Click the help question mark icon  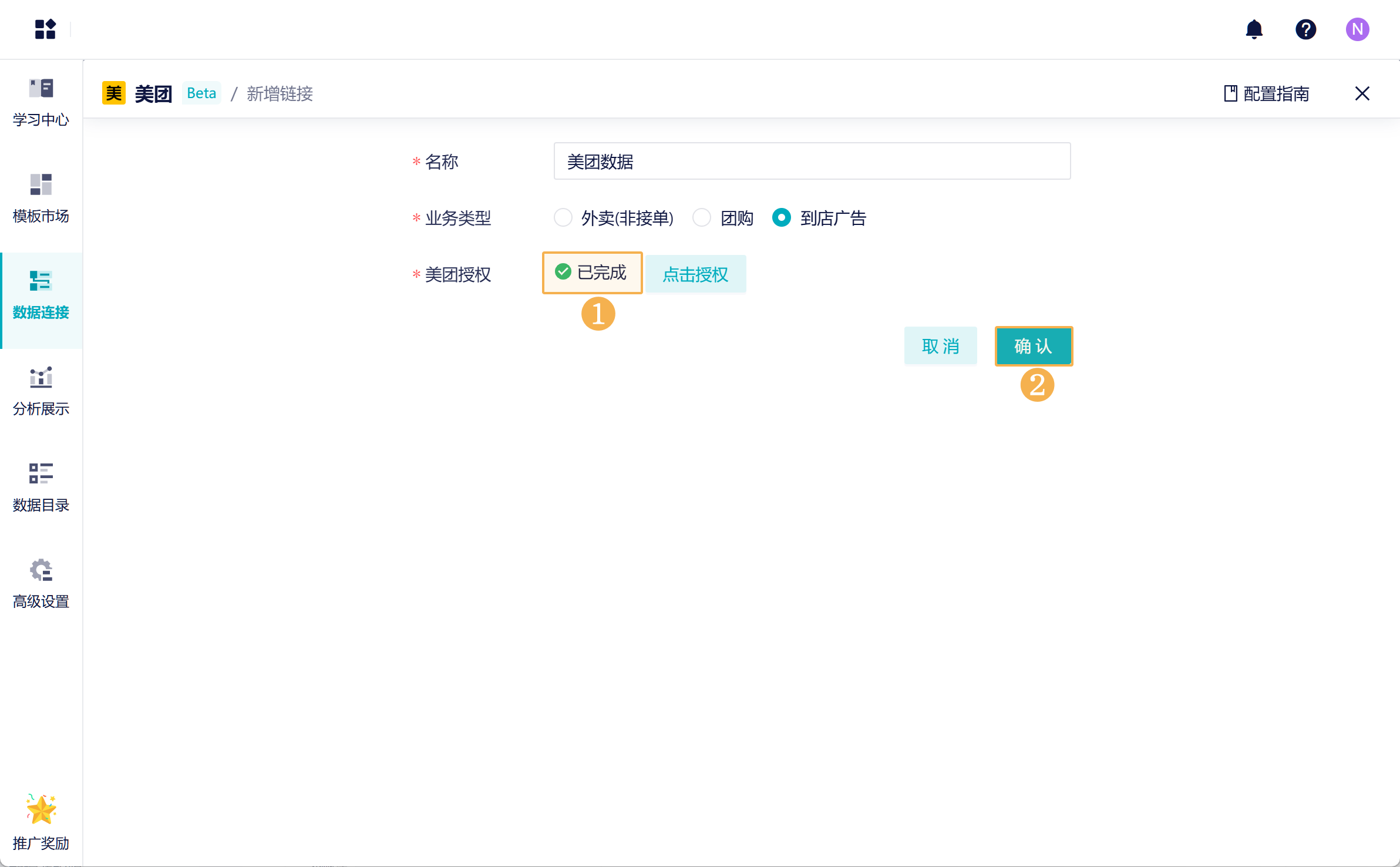(1305, 29)
